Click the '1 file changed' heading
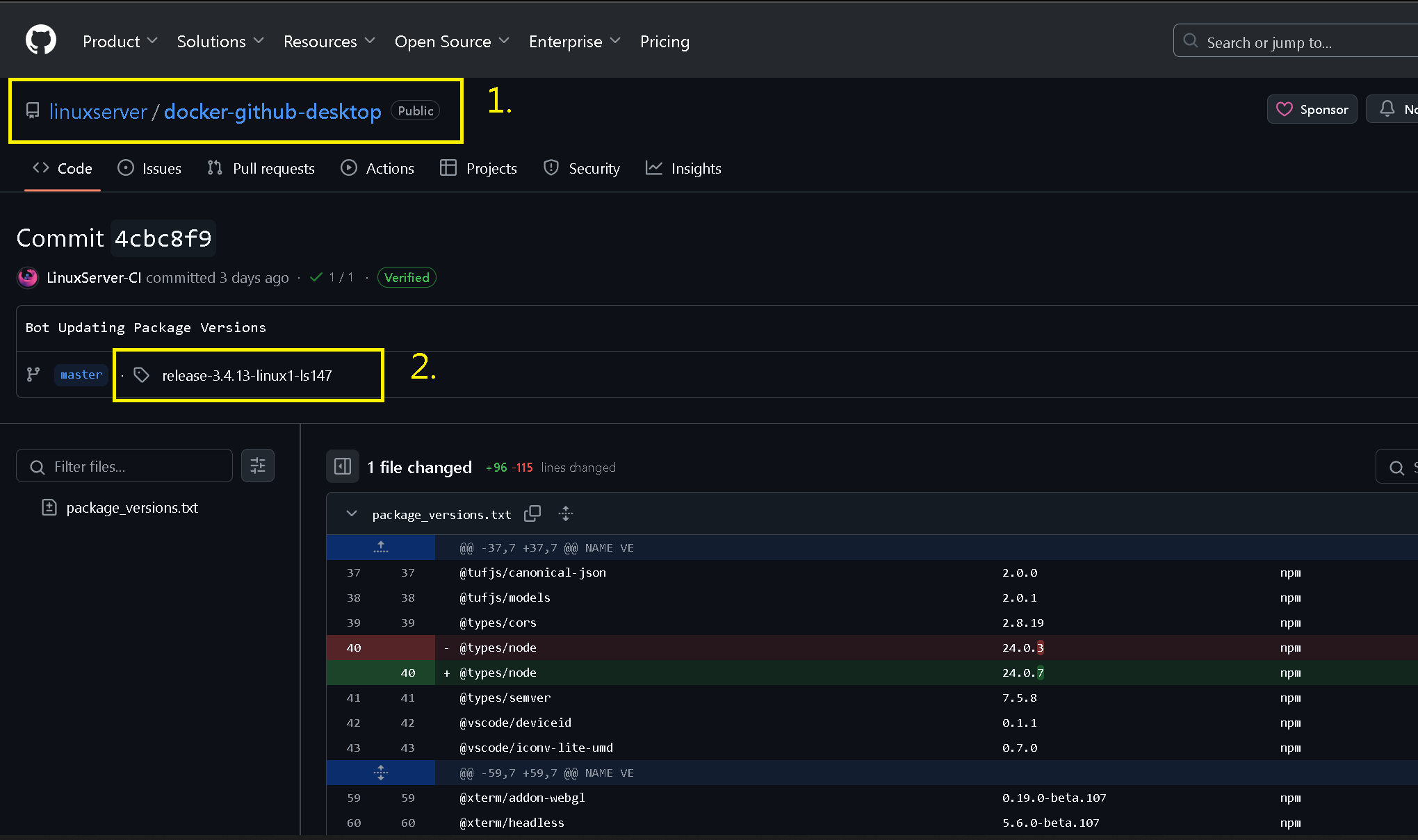 click(x=420, y=467)
